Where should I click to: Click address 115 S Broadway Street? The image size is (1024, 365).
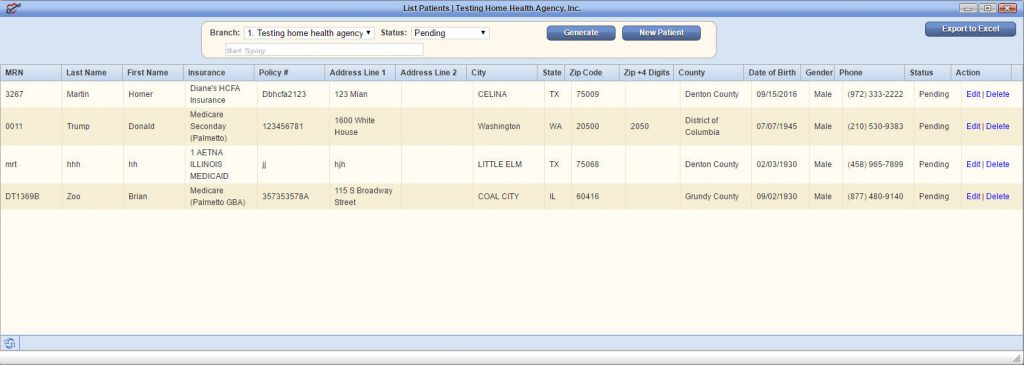point(363,197)
